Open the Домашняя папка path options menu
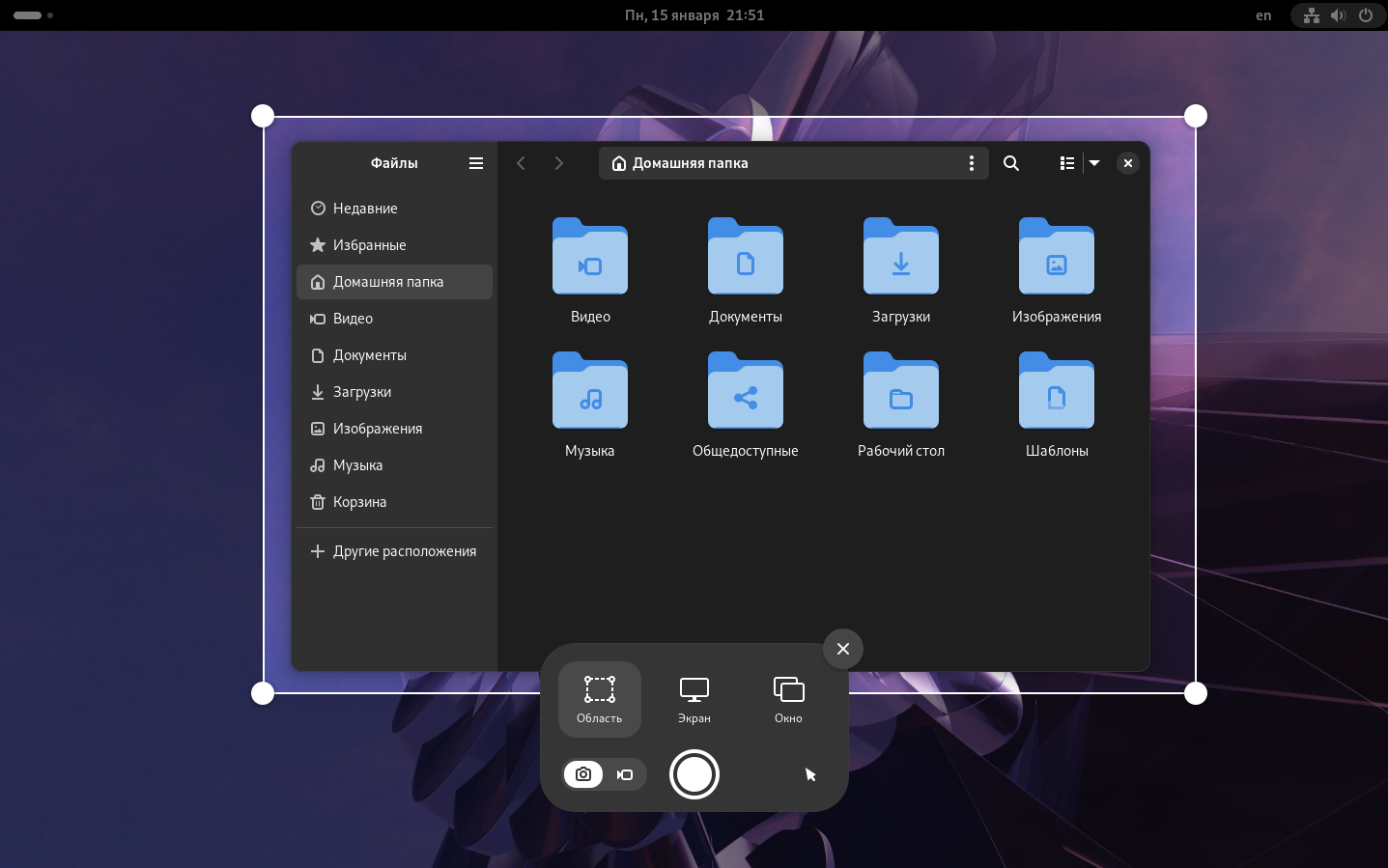The height and width of the screenshot is (868, 1388). pyautogui.click(x=971, y=163)
